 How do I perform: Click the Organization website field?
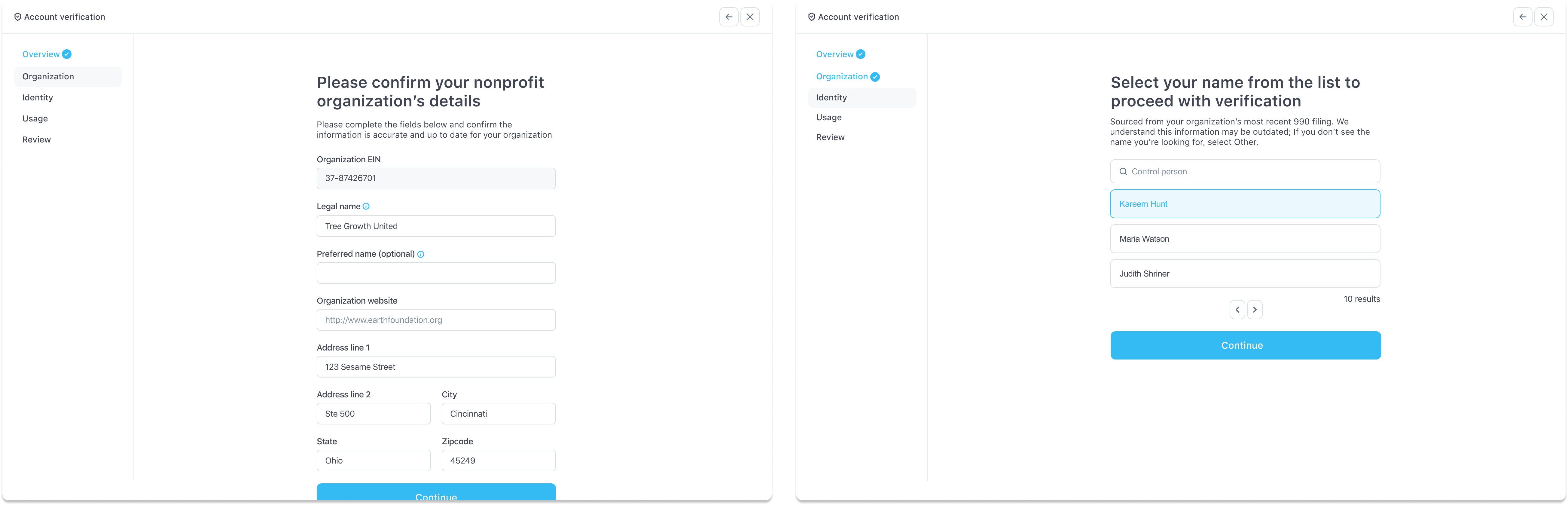(436, 320)
